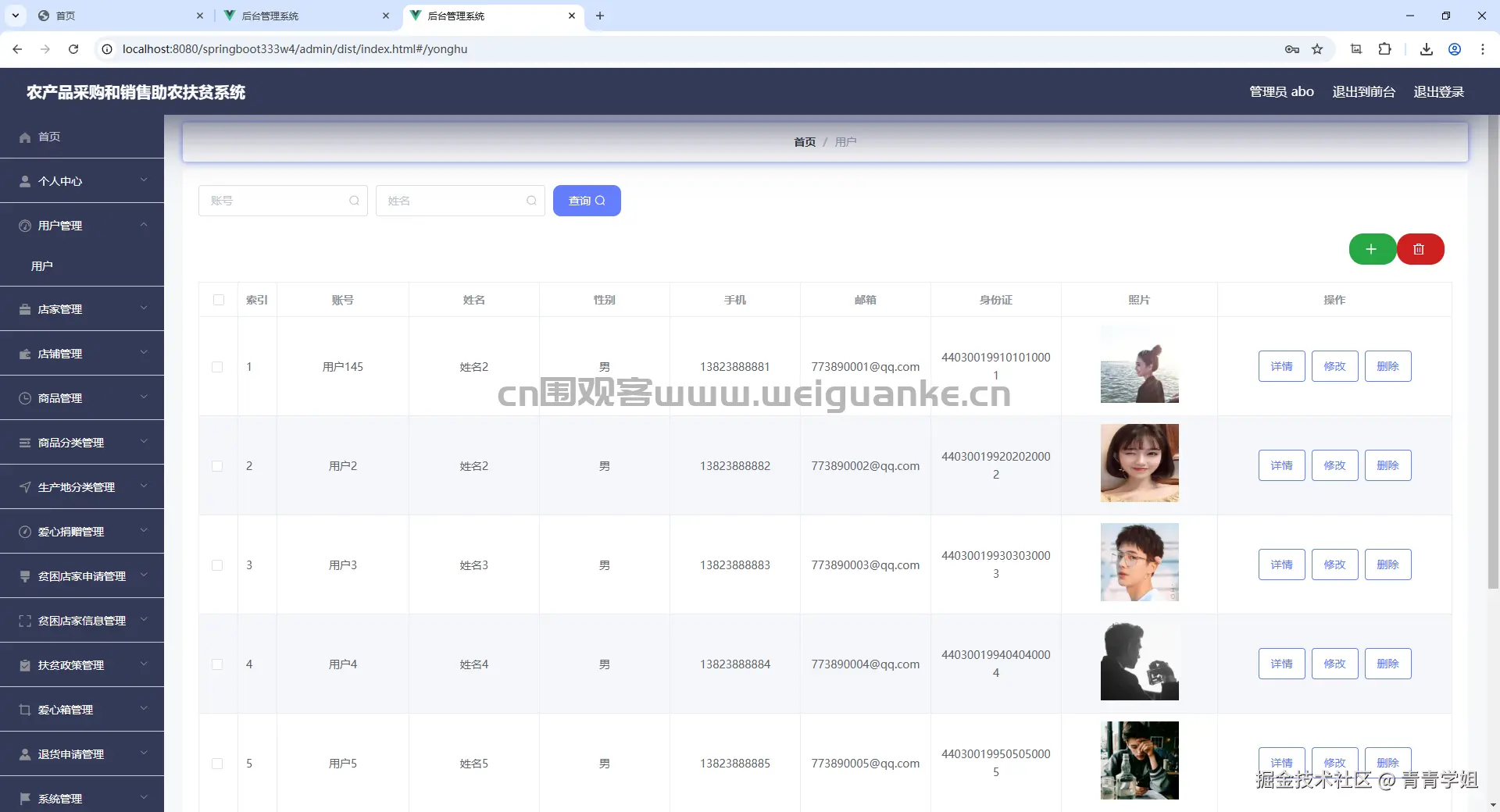Click the browser address bar URL

click(x=295, y=49)
